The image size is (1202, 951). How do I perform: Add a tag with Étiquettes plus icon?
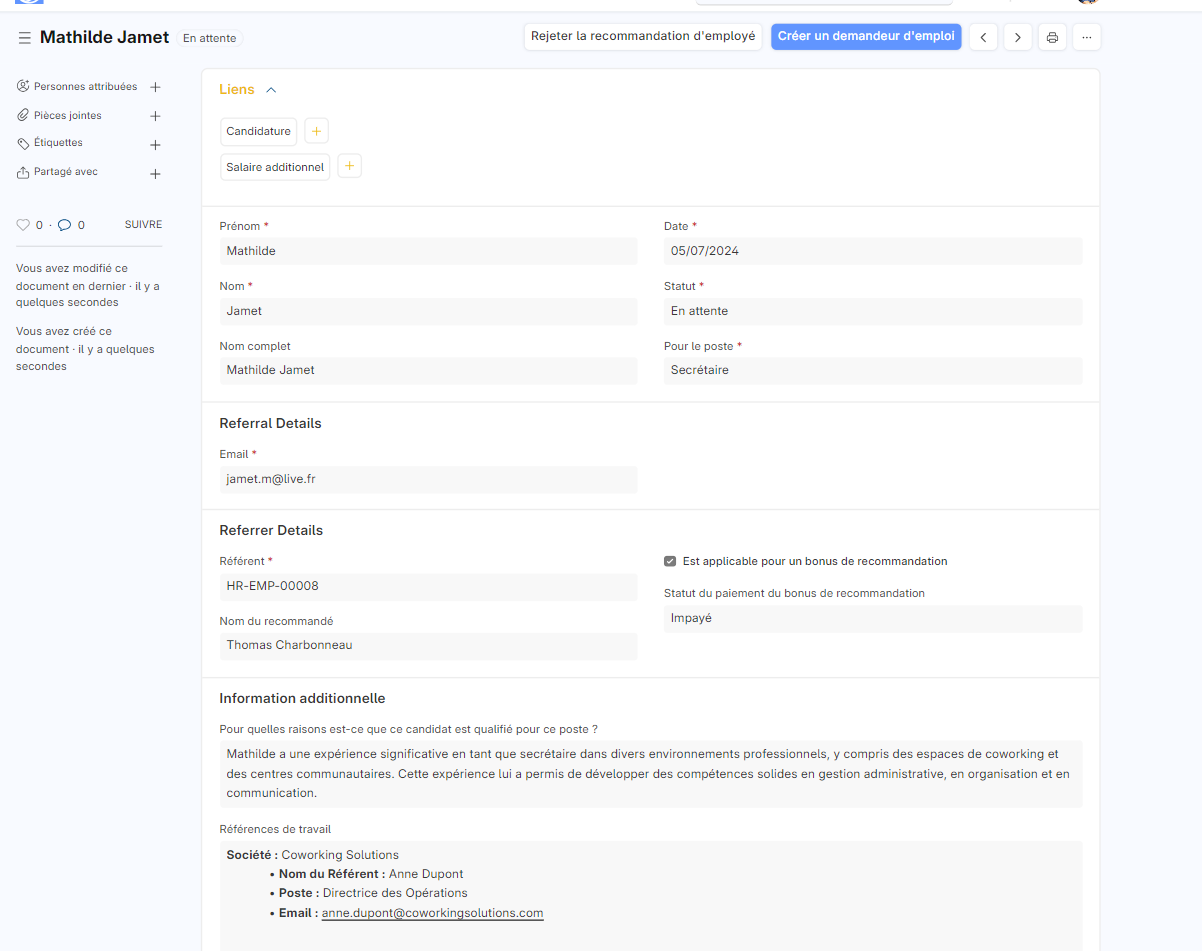155,144
